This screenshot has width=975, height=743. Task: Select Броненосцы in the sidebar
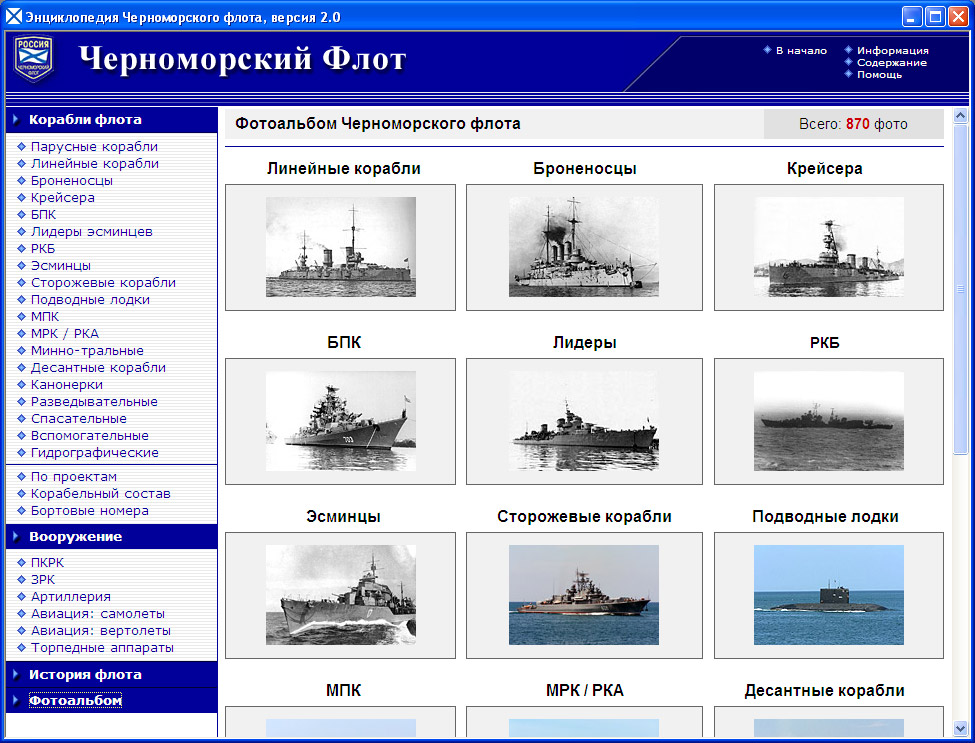coord(72,180)
